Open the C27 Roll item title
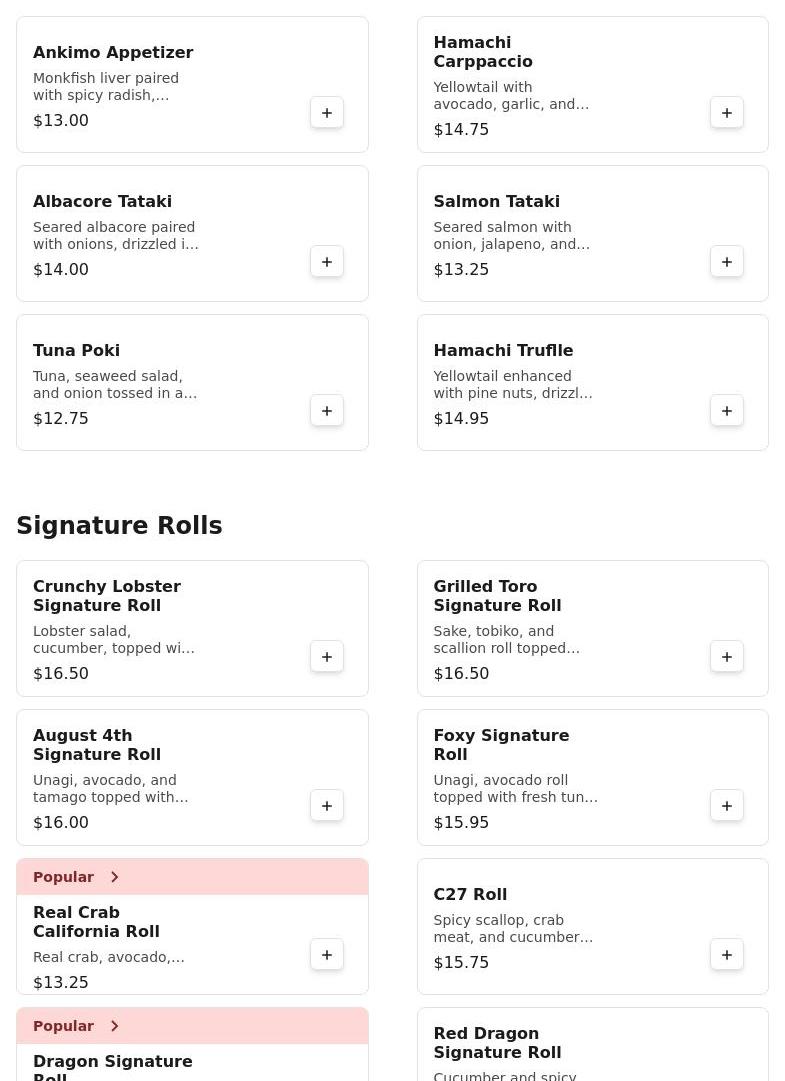Screen dimensions: 785x1081 pos(470,895)
